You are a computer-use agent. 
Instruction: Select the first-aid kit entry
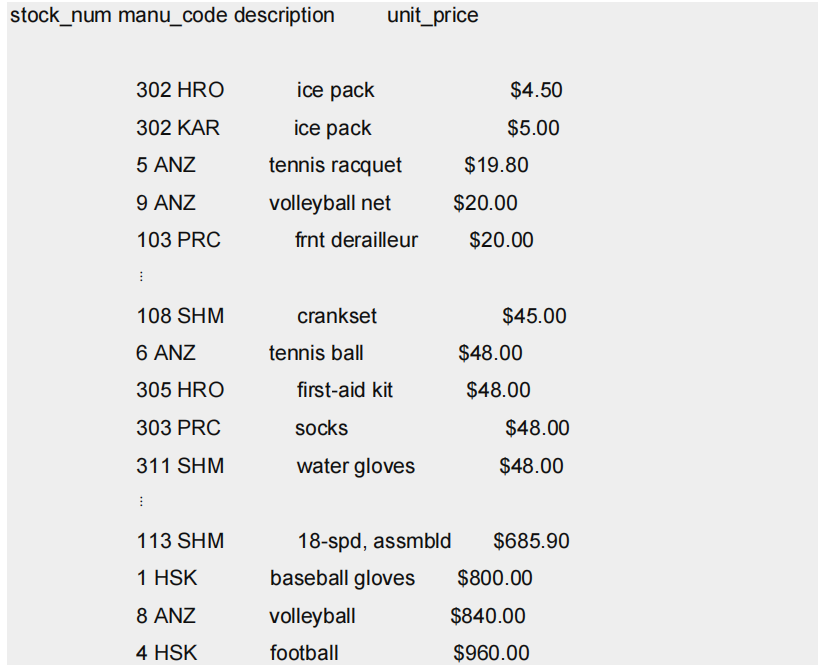(345, 390)
